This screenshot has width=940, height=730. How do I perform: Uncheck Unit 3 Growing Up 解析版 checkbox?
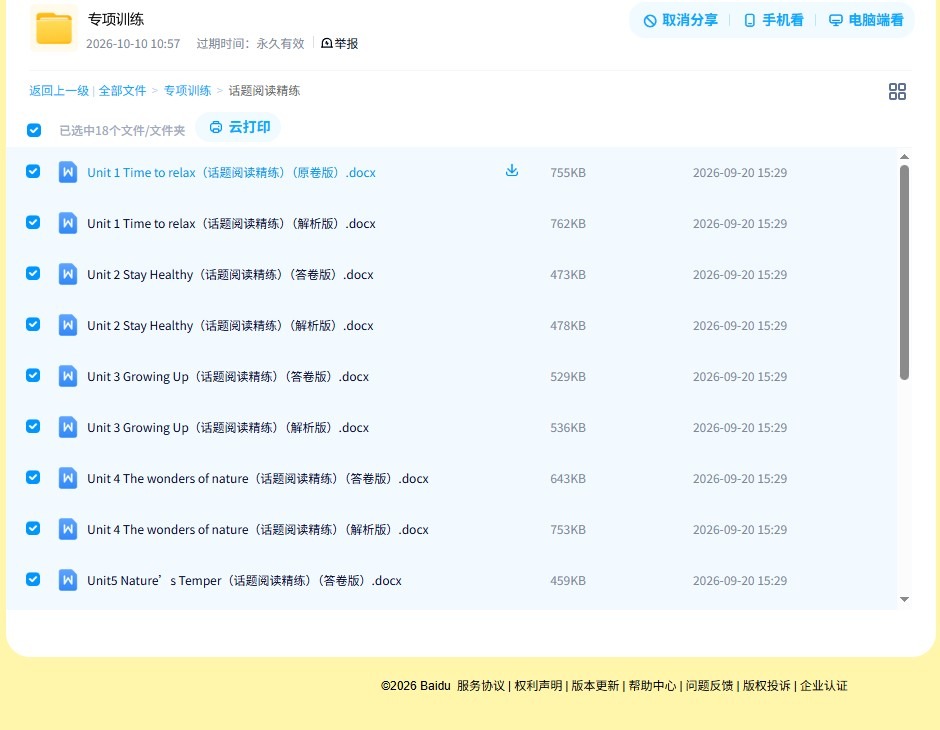[x=33, y=426]
